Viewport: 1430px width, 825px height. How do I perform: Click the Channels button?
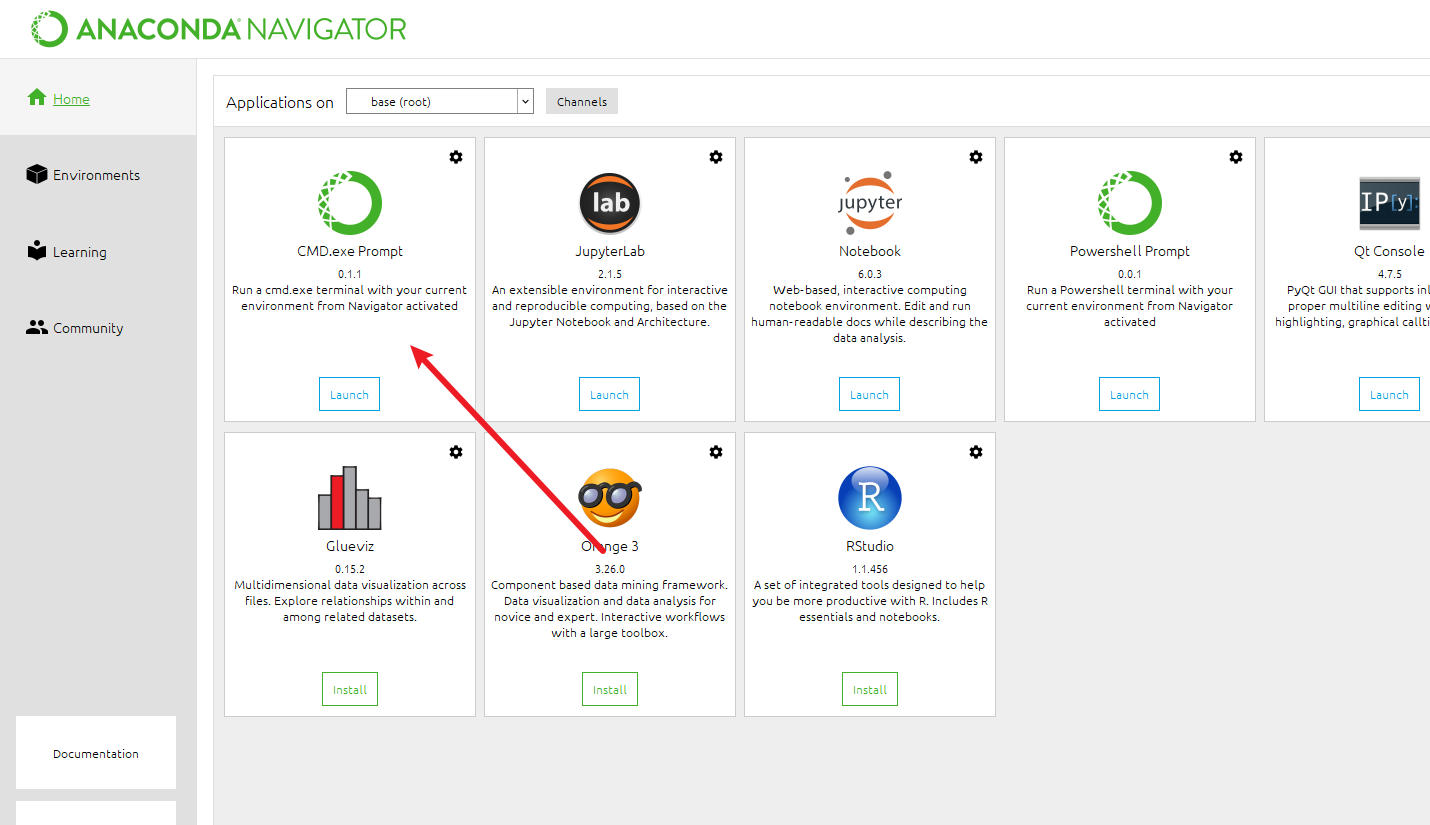point(582,101)
